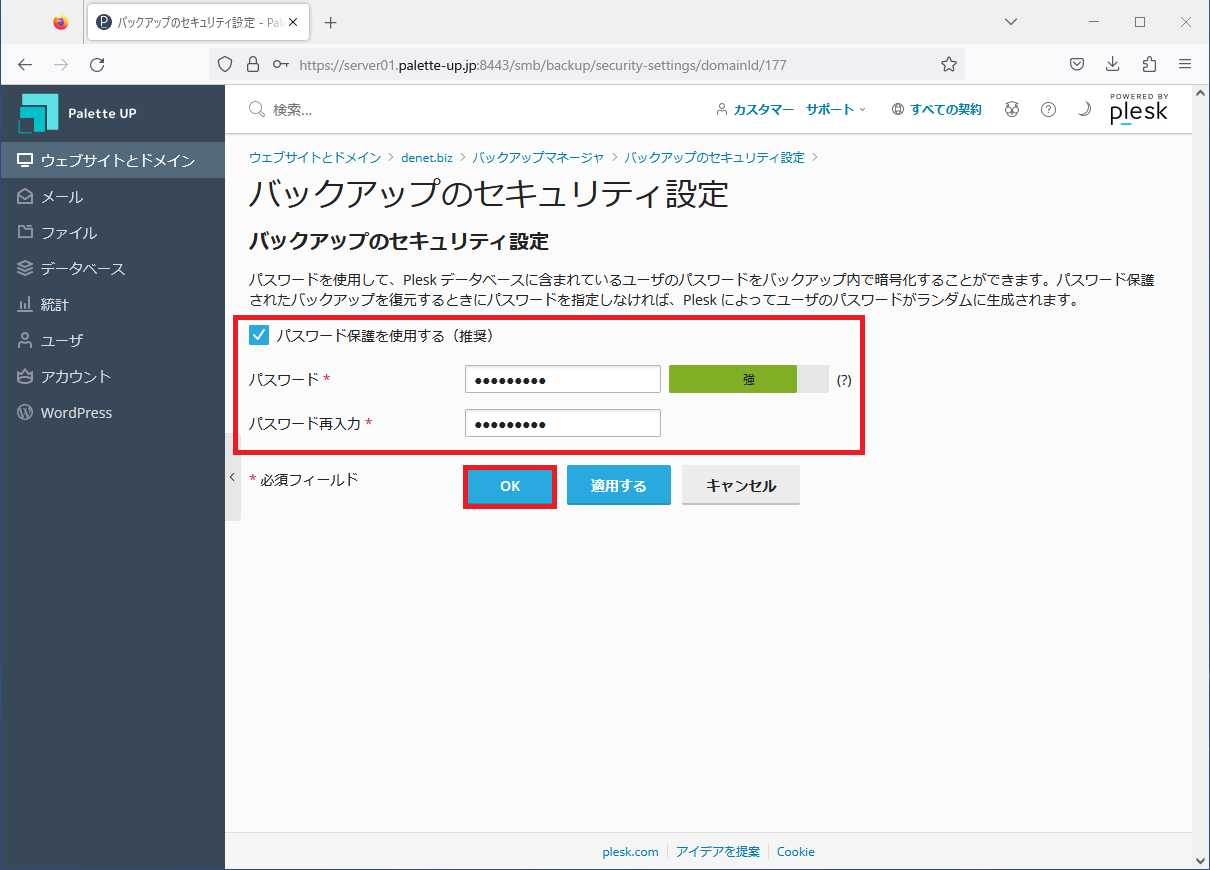Click the OK button
The image size is (1210, 870).
click(x=510, y=486)
